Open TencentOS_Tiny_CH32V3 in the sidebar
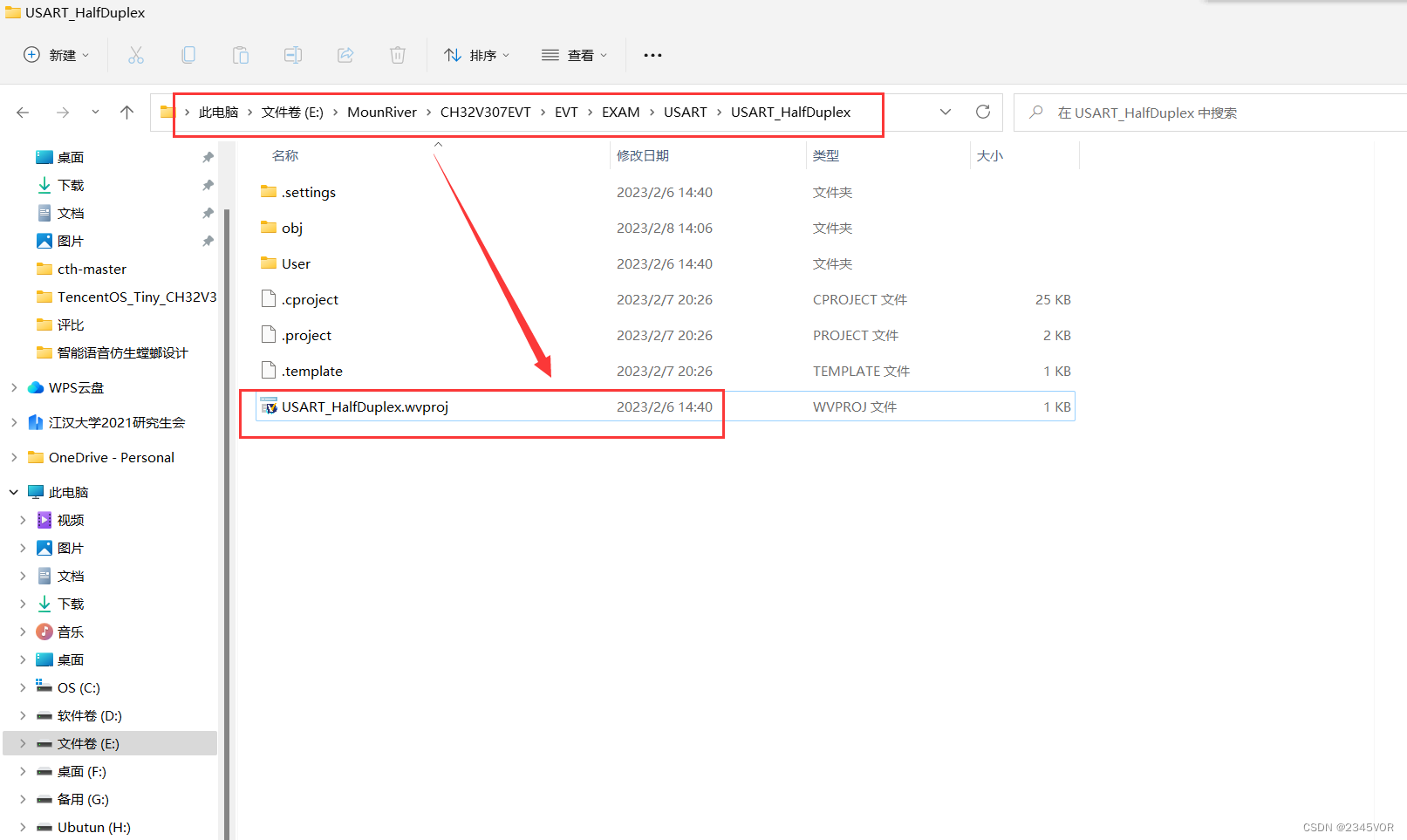Viewport: 1407px width, 840px height. (x=137, y=297)
